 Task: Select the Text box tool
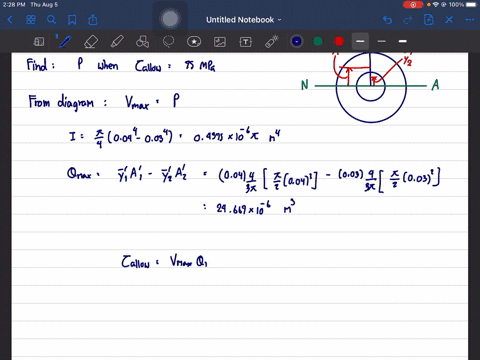coord(246,42)
